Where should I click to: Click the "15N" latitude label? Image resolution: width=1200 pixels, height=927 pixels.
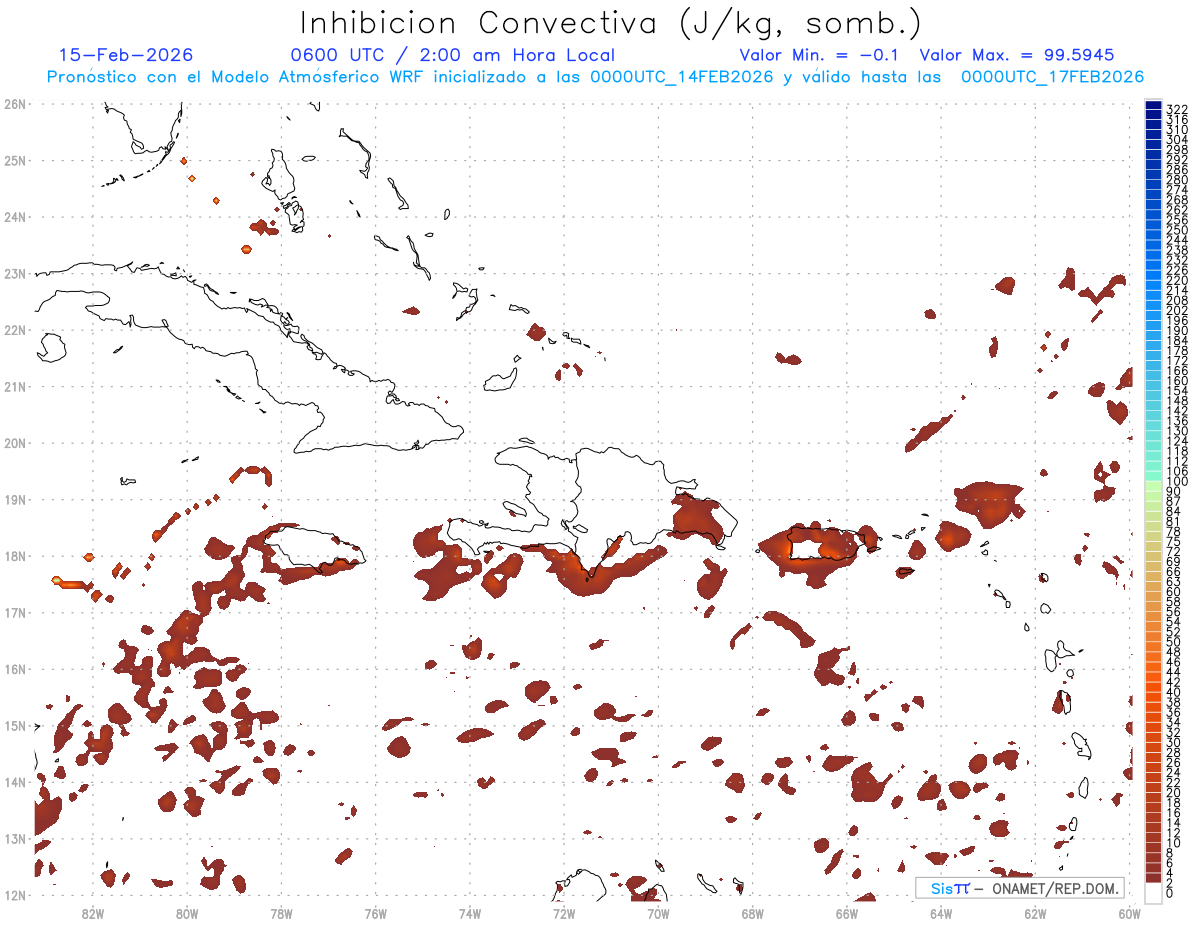15,725
